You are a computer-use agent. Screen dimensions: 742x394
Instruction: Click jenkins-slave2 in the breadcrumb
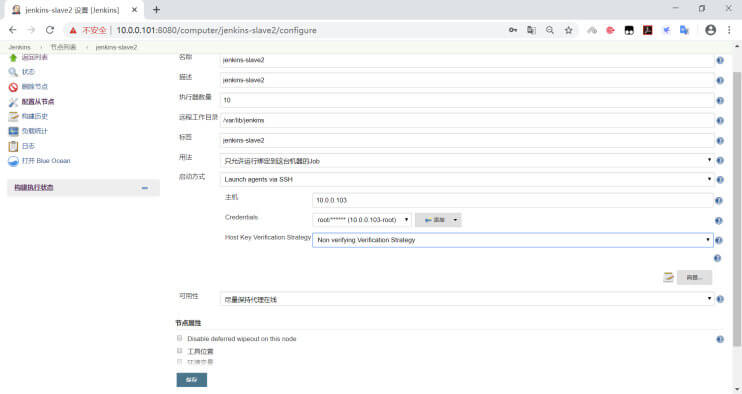point(116,47)
